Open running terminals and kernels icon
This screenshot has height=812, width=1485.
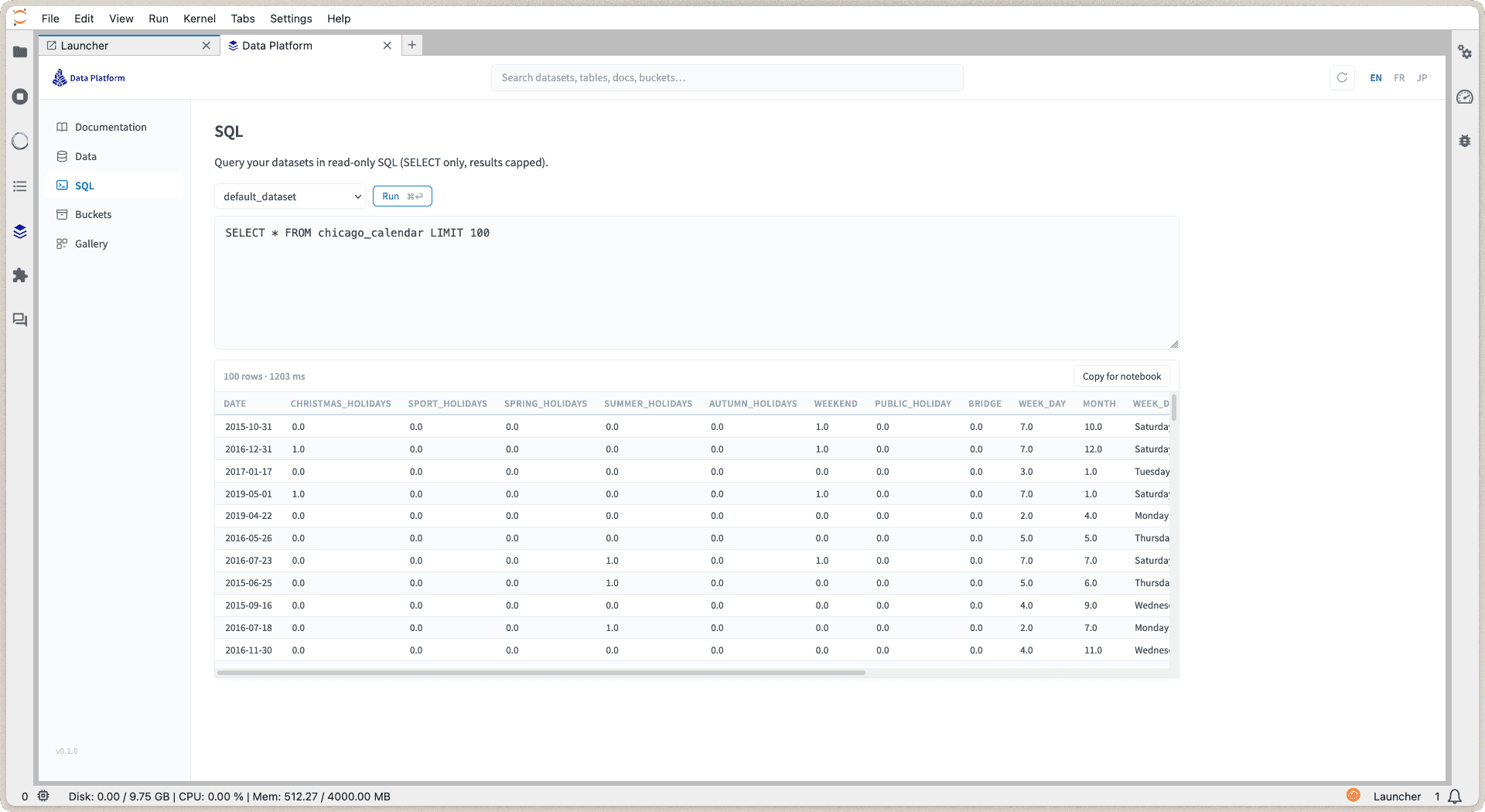[20, 97]
